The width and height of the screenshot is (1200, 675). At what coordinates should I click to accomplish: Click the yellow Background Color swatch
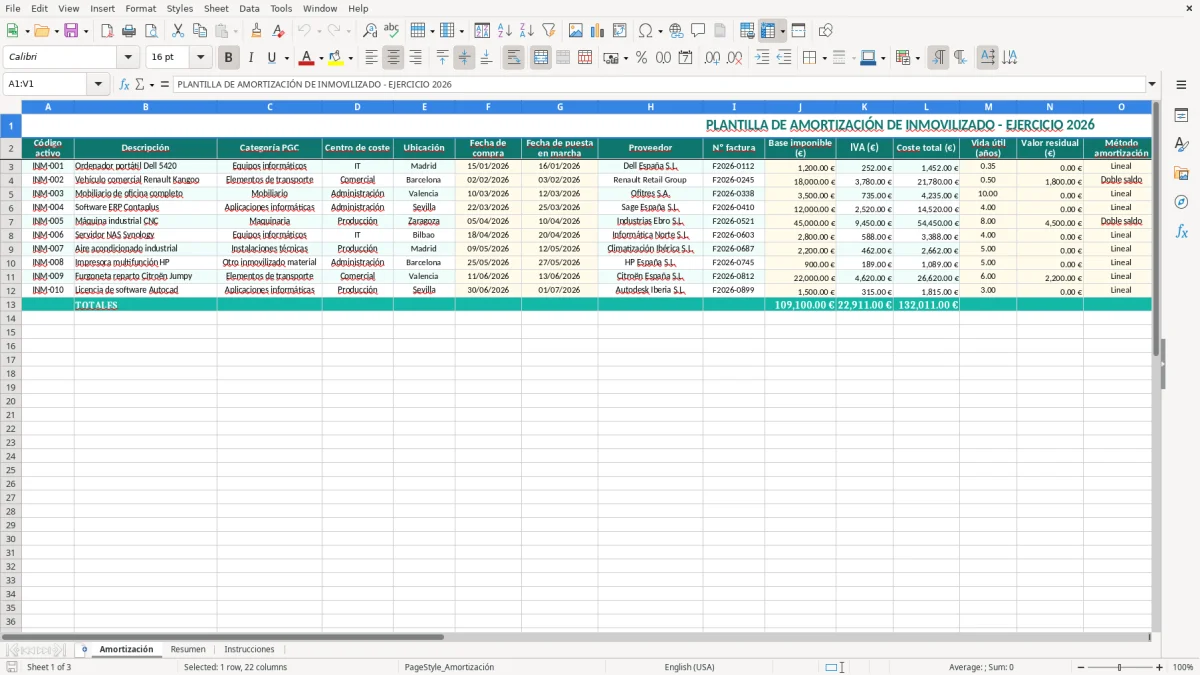336,58
